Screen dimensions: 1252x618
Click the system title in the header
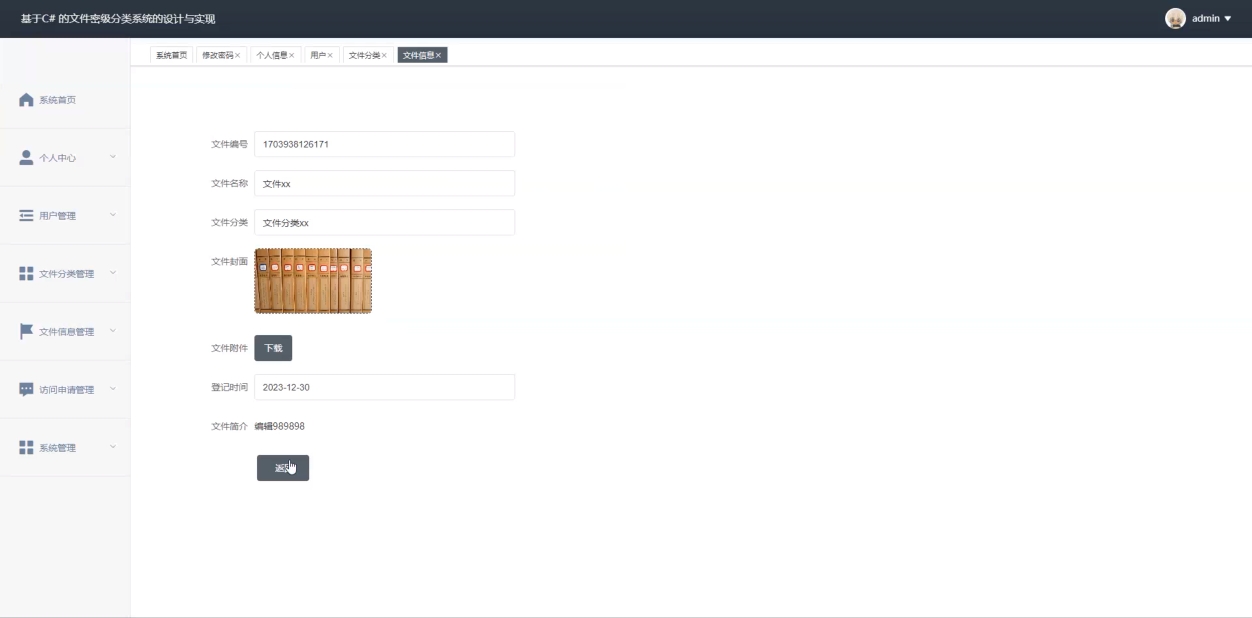tap(118, 19)
